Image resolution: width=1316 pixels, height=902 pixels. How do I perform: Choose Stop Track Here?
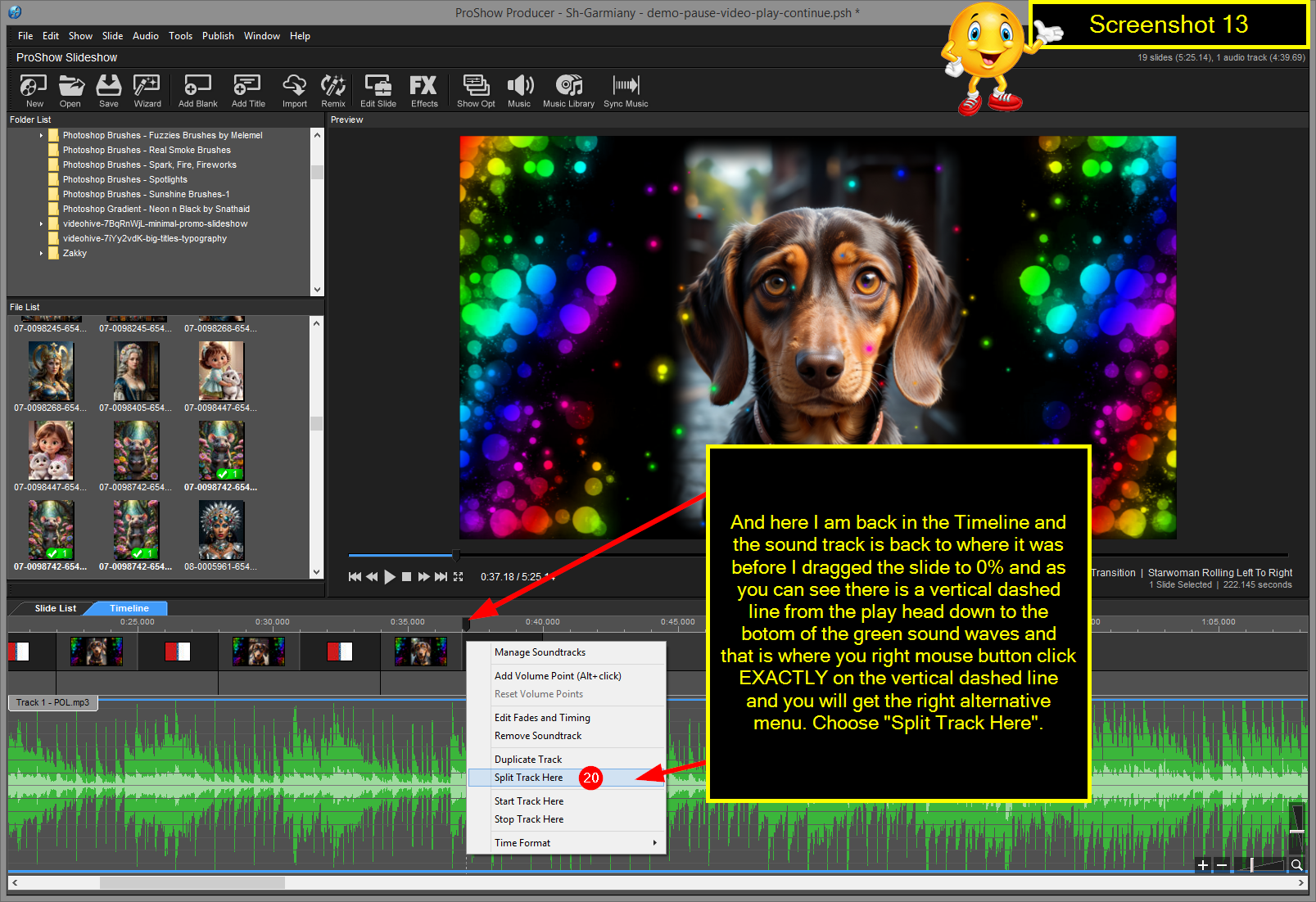tap(567, 819)
